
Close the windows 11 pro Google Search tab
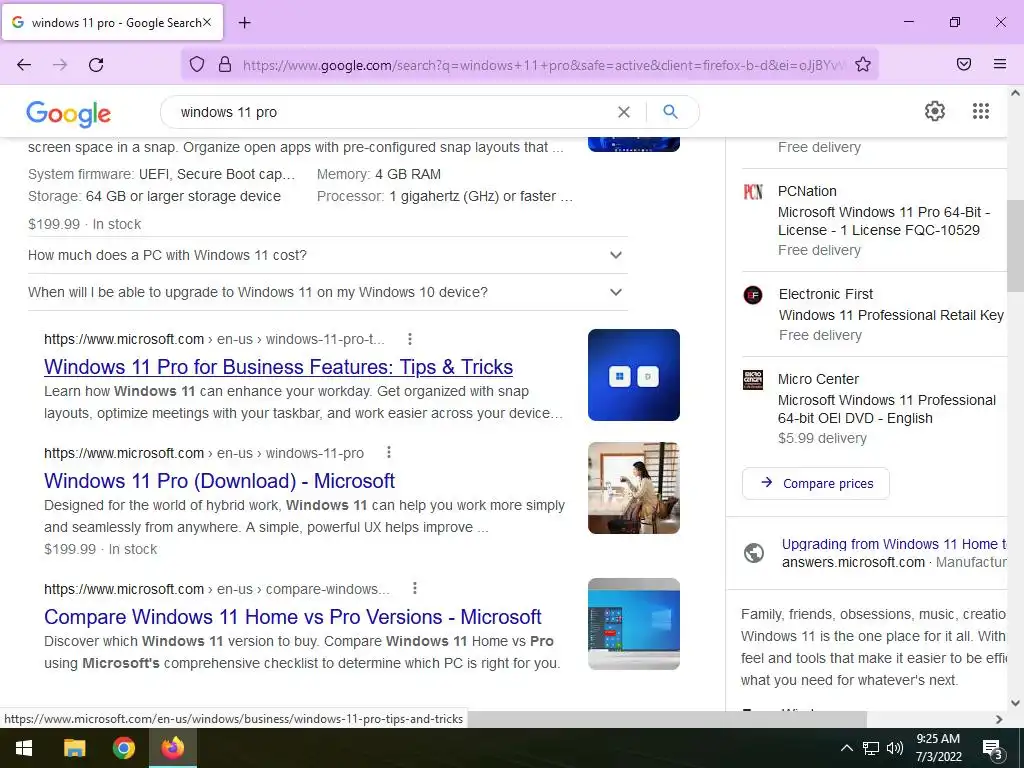(207, 22)
